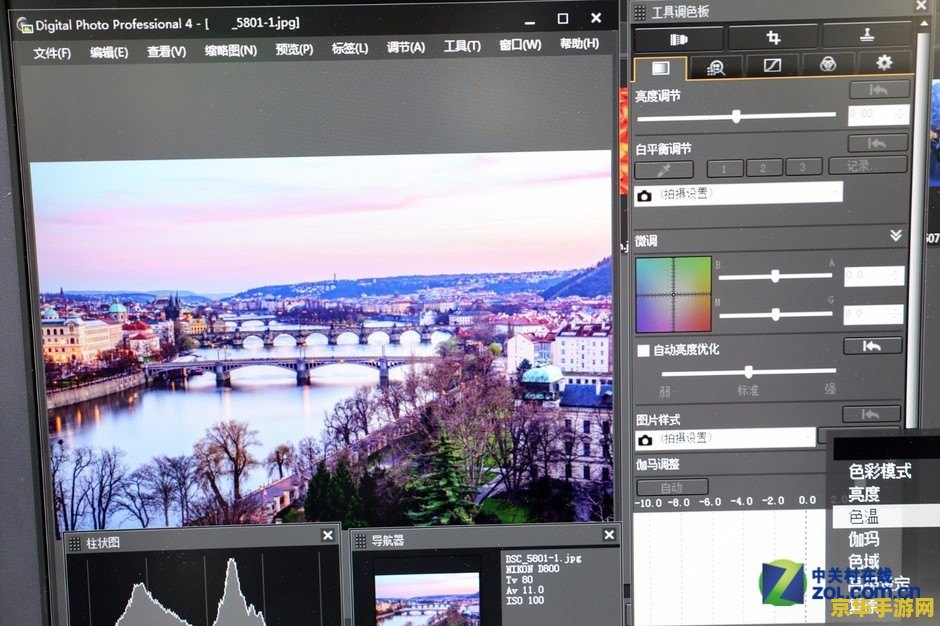This screenshot has height=626, width=940.
Task: Open the gear settings tab
Action: pos(883,63)
